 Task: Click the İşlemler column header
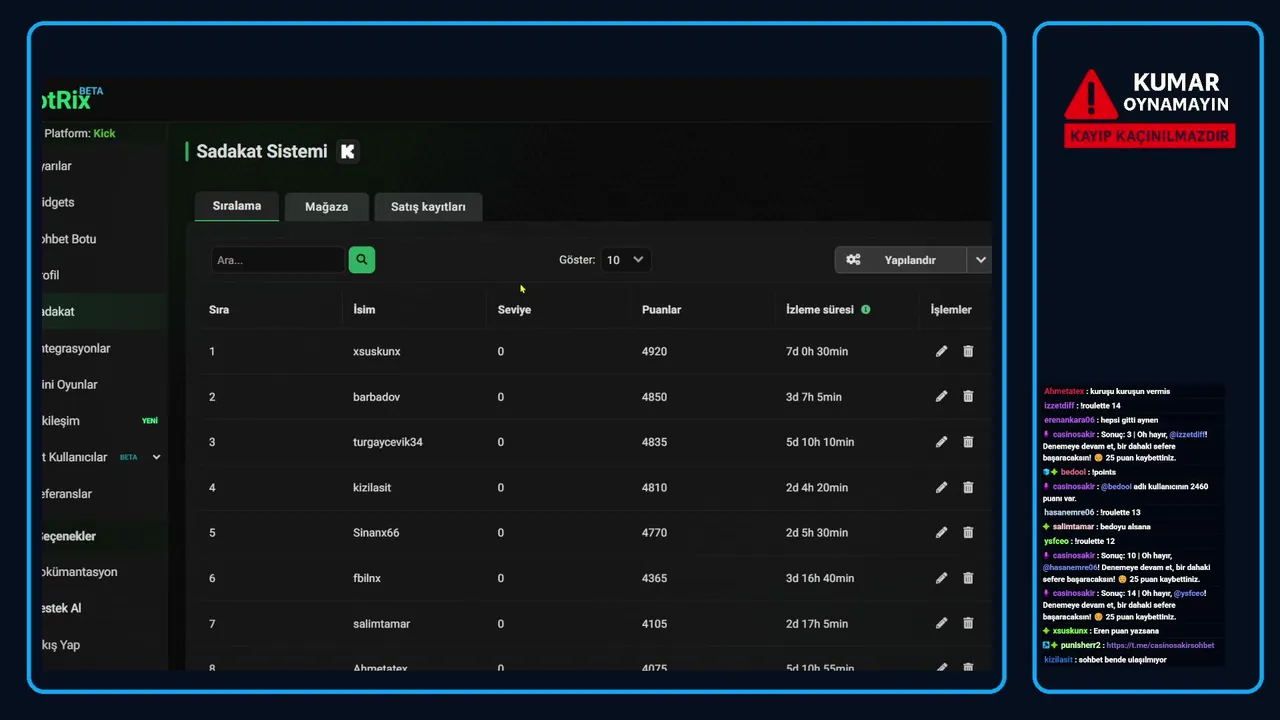tap(951, 310)
